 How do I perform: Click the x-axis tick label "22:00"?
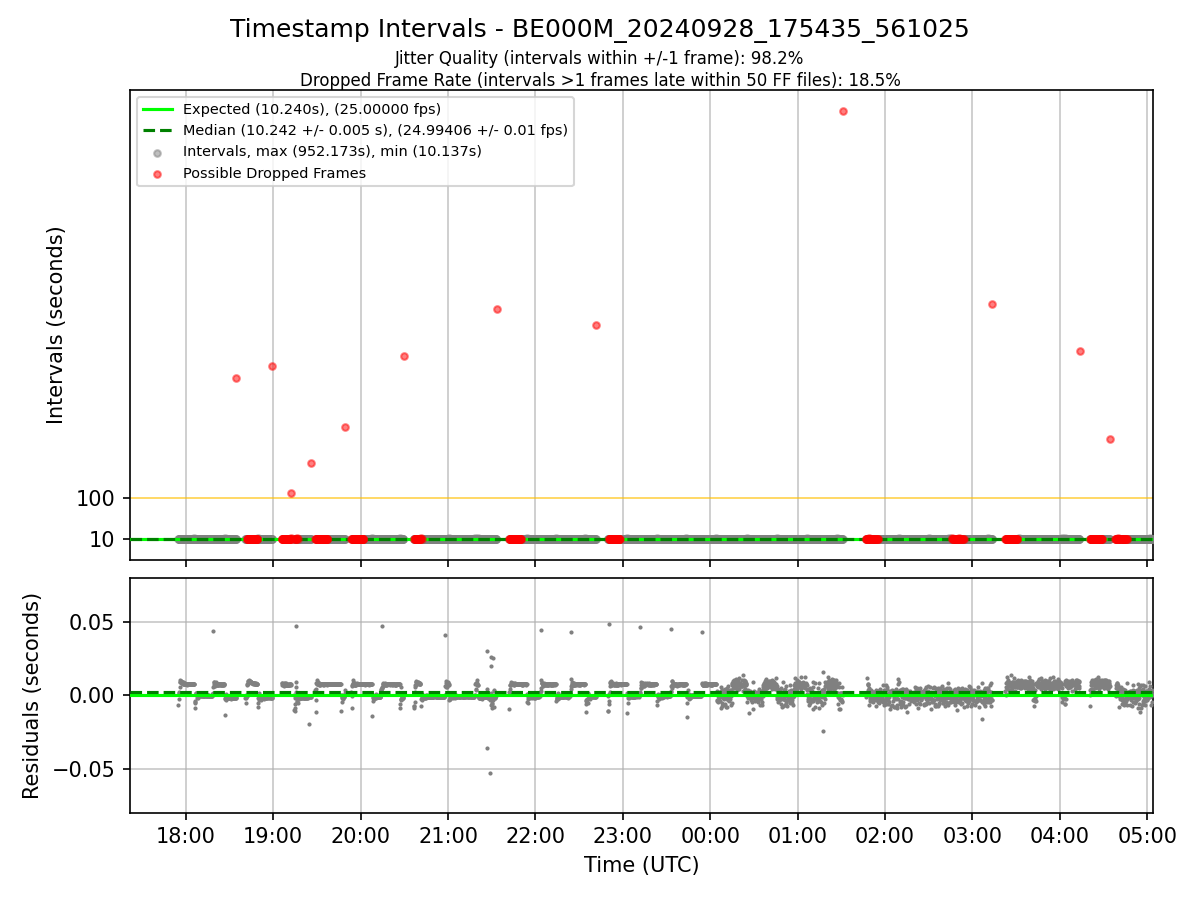click(535, 834)
